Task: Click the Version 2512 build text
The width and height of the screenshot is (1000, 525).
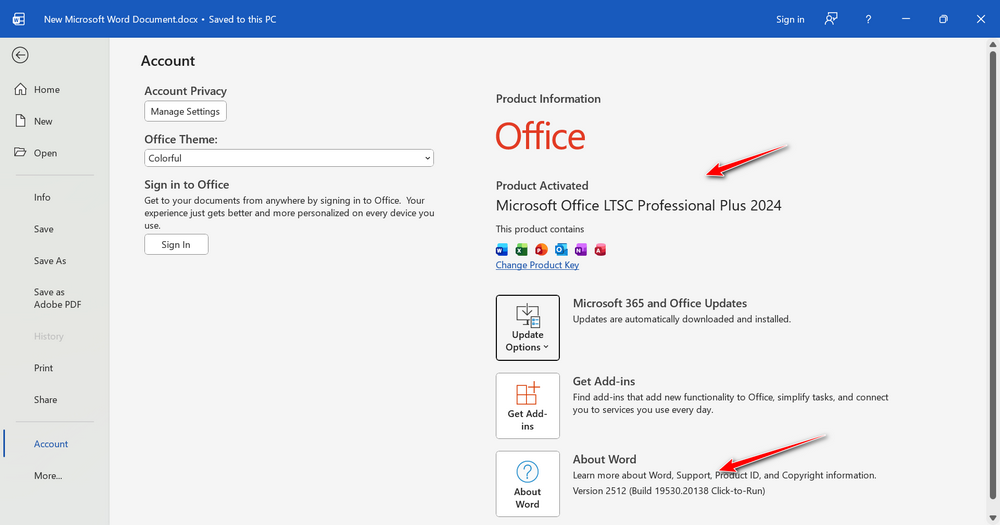Action: coord(668,491)
